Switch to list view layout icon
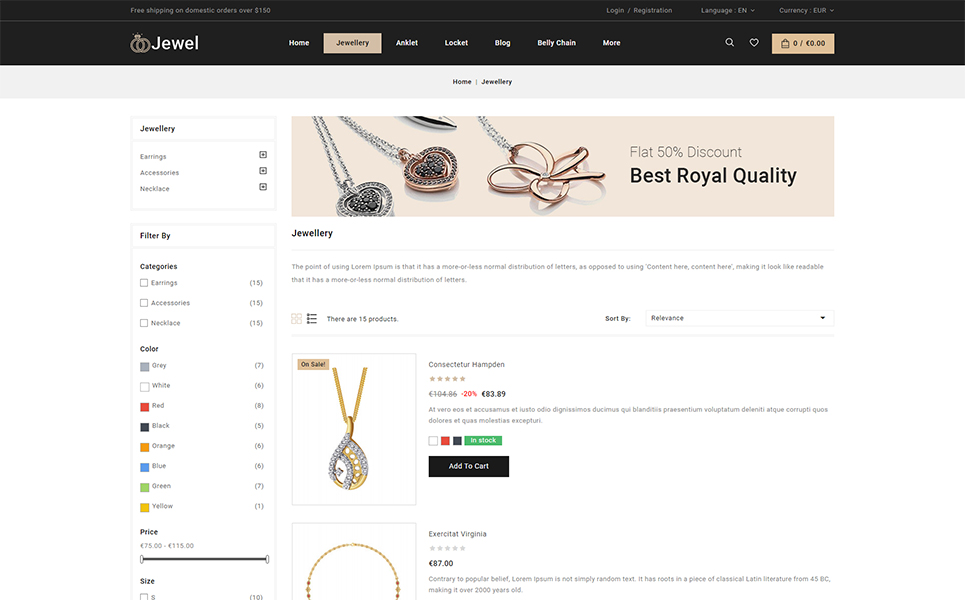 [x=312, y=318]
